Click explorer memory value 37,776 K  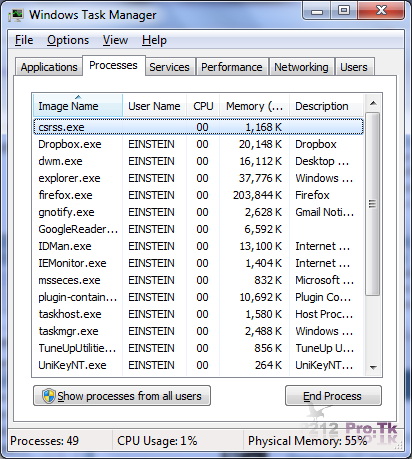click(260, 178)
